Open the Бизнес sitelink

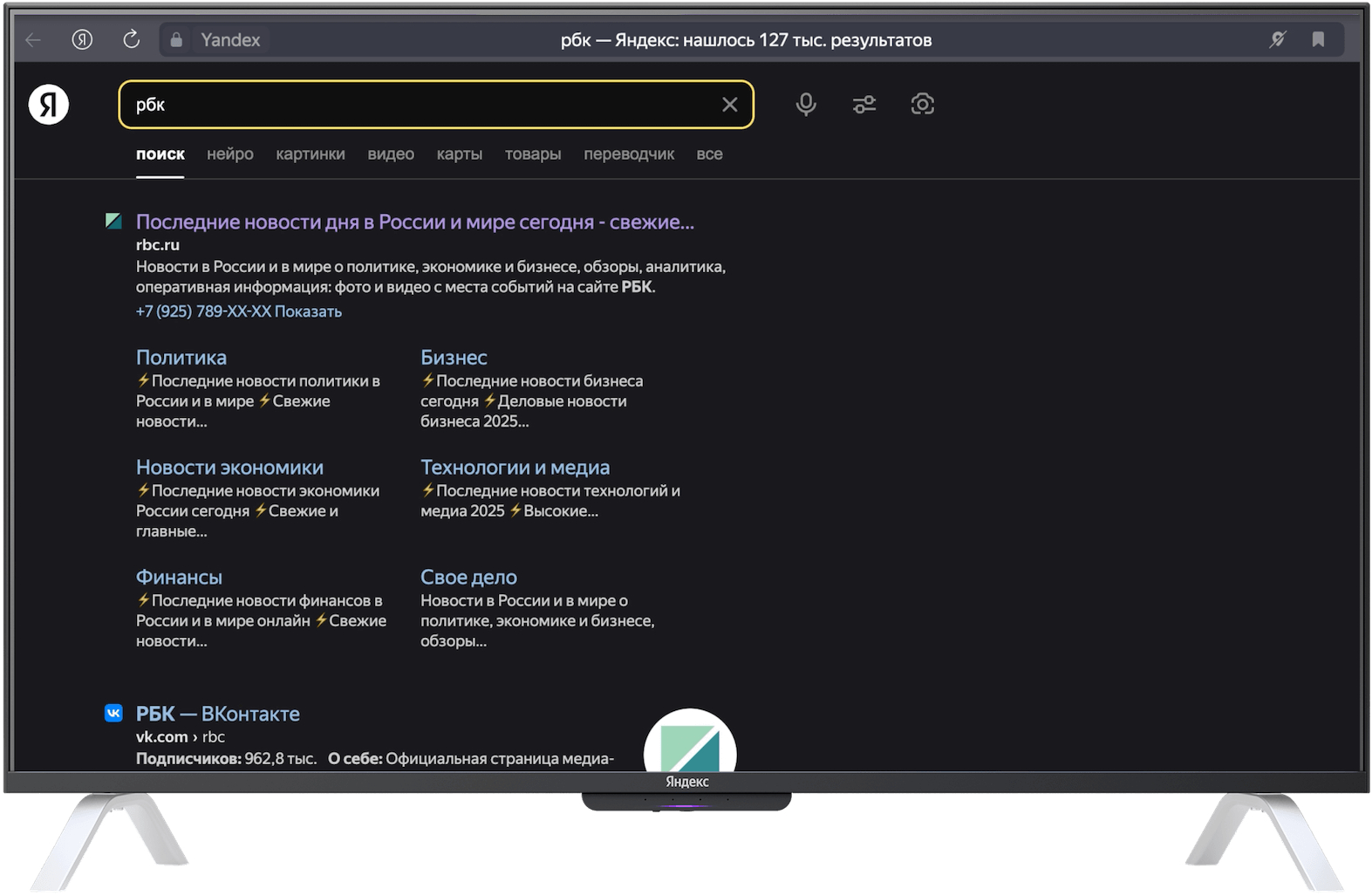click(454, 358)
